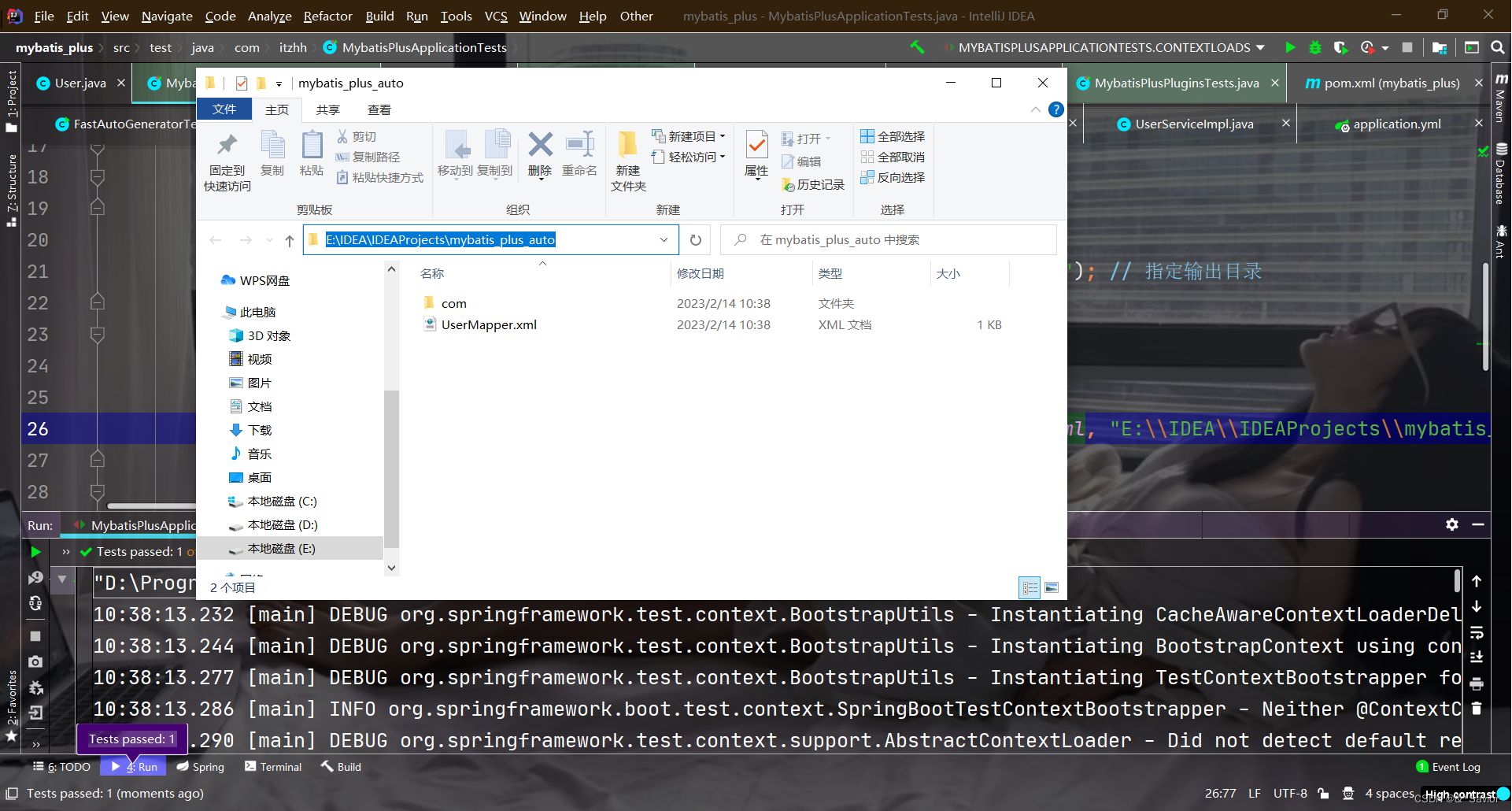Toggle Project tool window stripe

pos(11,102)
